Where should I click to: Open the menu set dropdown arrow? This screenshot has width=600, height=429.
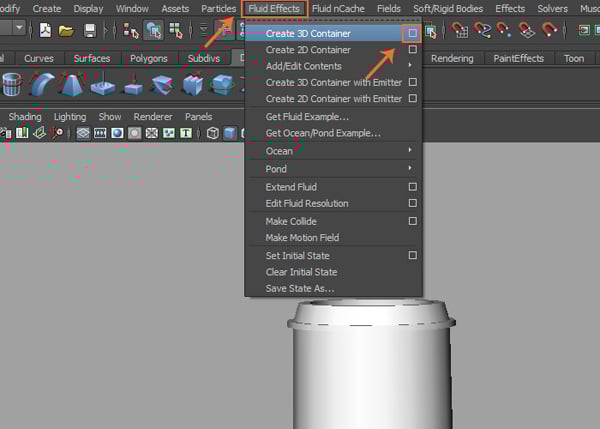(19, 28)
